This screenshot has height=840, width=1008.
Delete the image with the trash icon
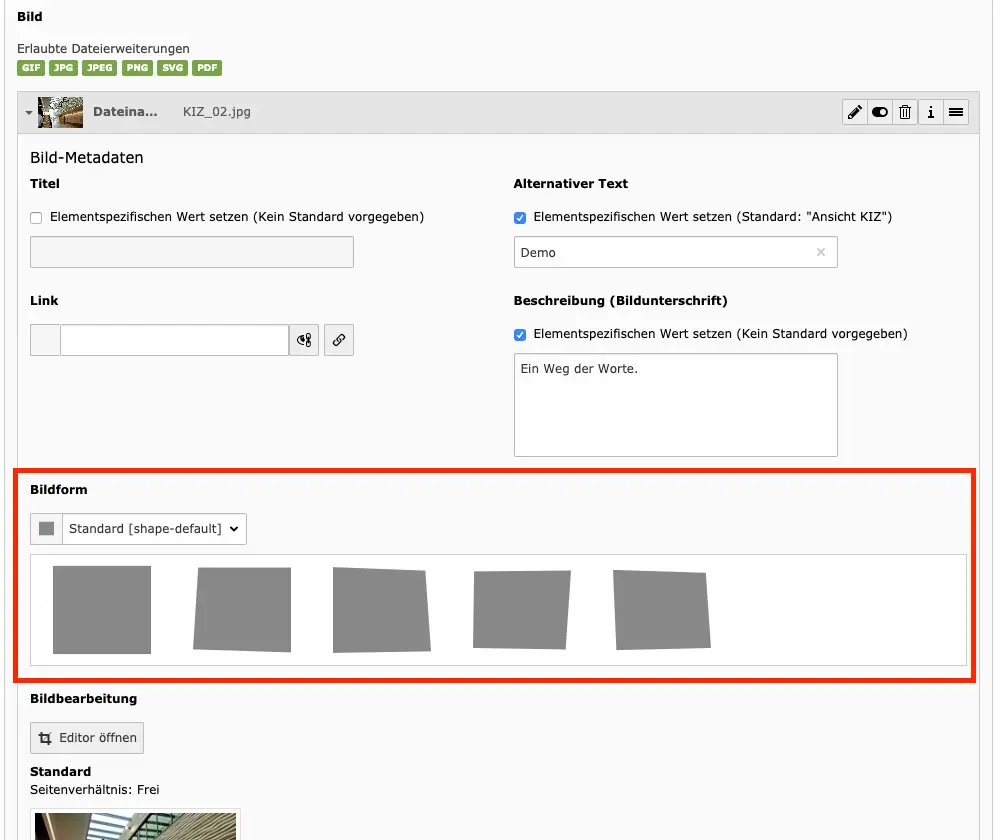click(x=905, y=113)
